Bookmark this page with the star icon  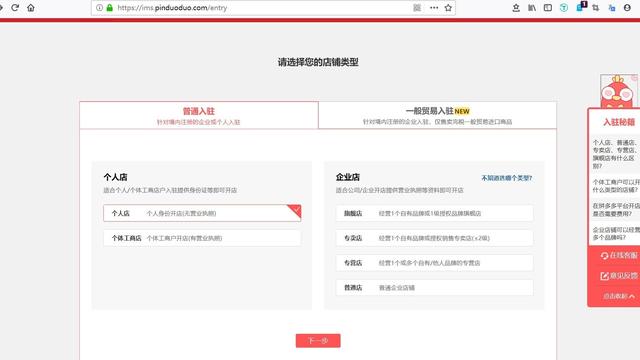pyautogui.click(x=448, y=7)
